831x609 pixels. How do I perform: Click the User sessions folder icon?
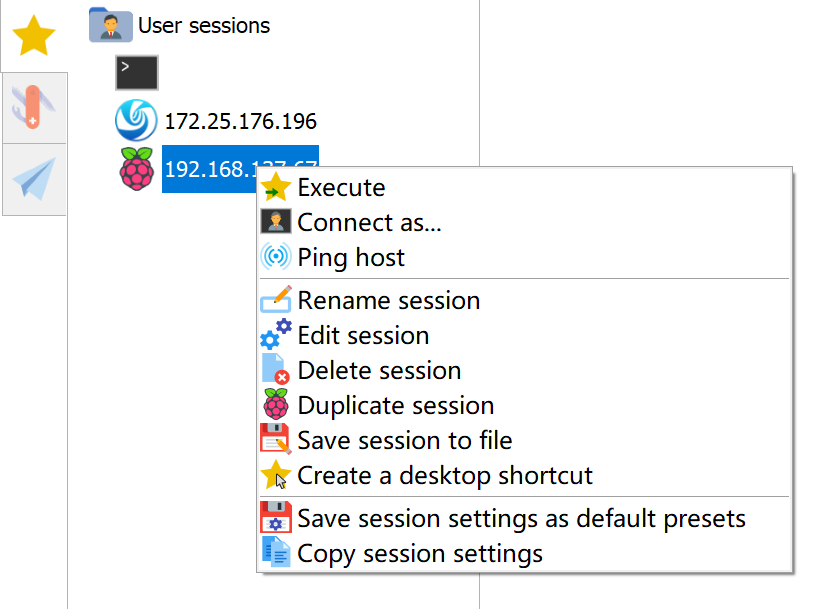(x=110, y=25)
